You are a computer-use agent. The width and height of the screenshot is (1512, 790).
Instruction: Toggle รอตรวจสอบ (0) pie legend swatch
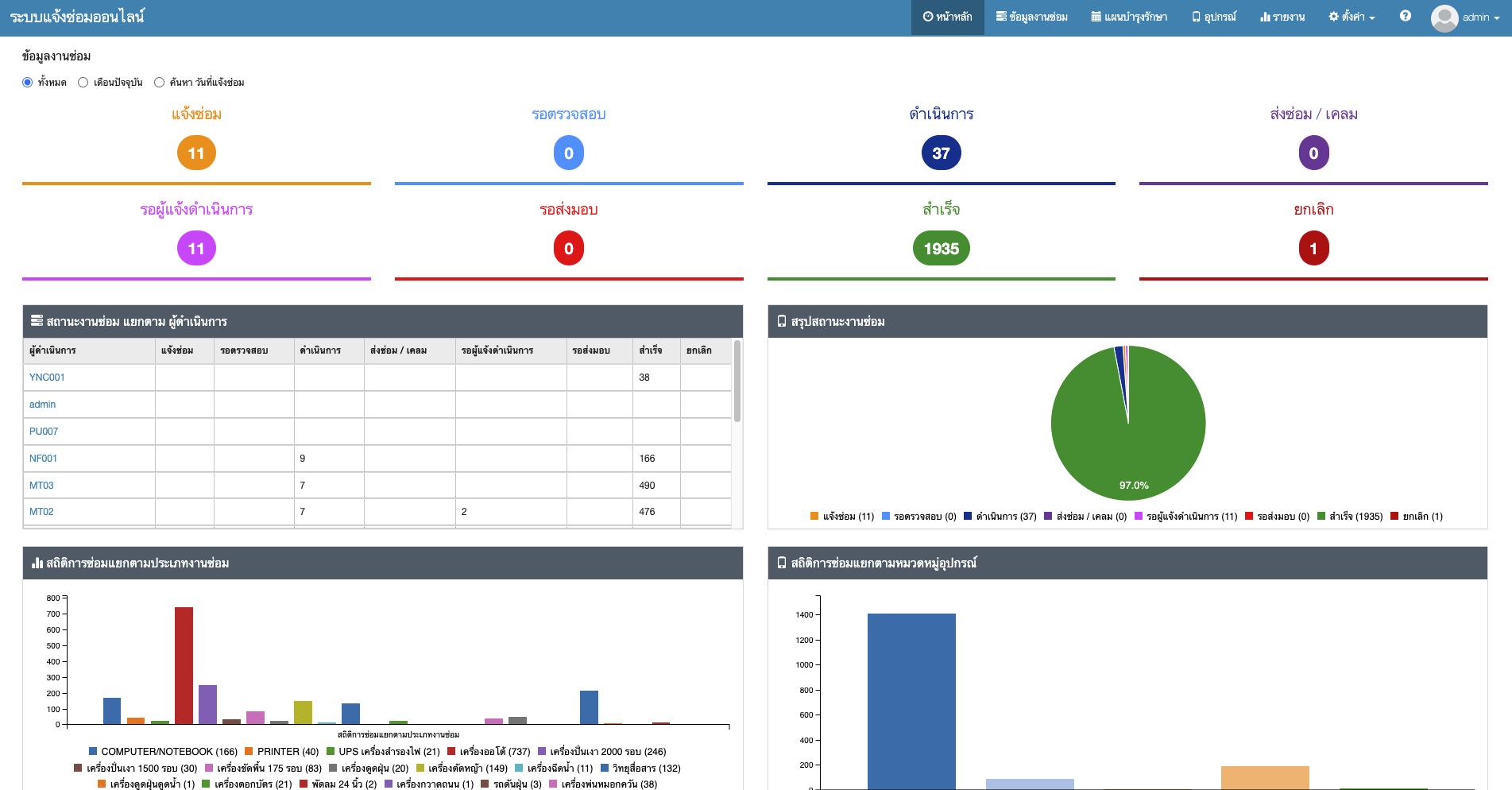pos(886,516)
